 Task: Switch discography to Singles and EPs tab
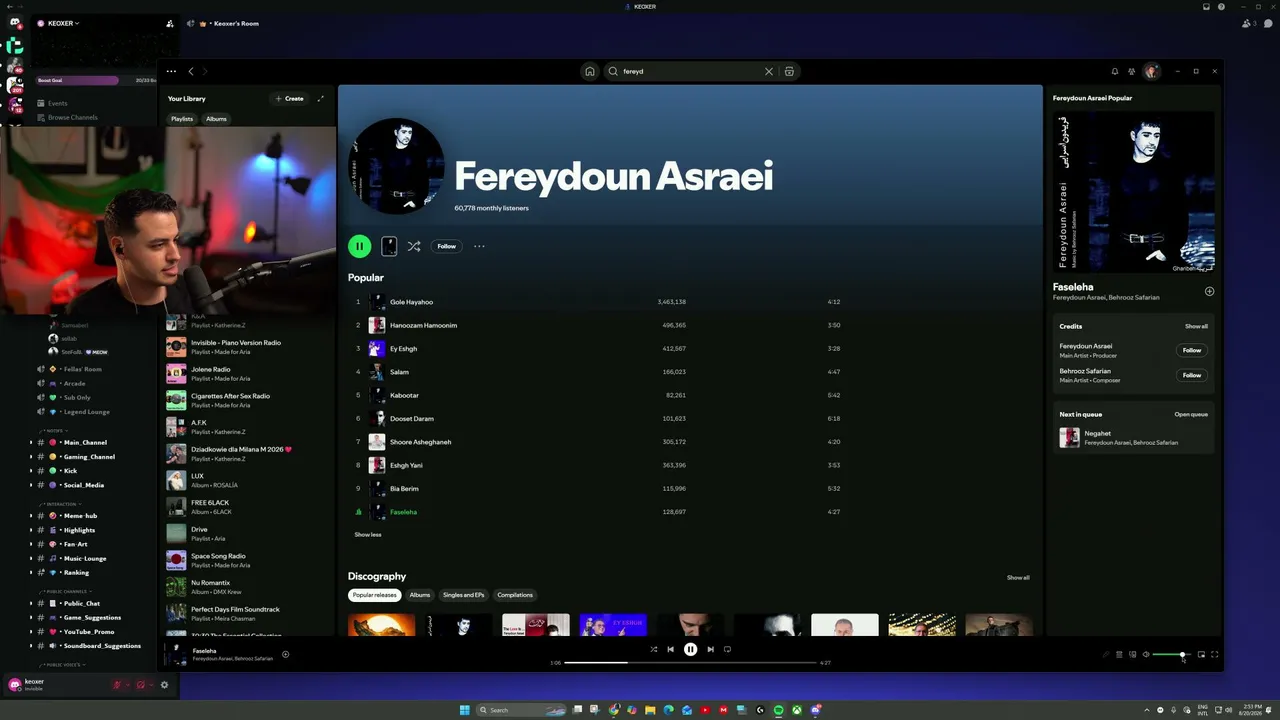click(x=463, y=595)
